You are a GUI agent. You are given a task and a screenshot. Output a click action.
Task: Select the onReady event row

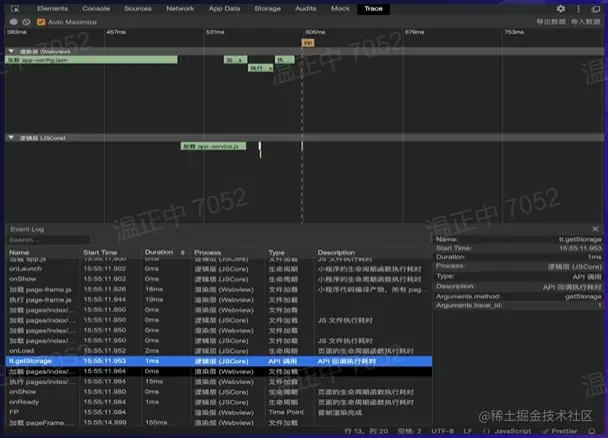click(x=219, y=402)
